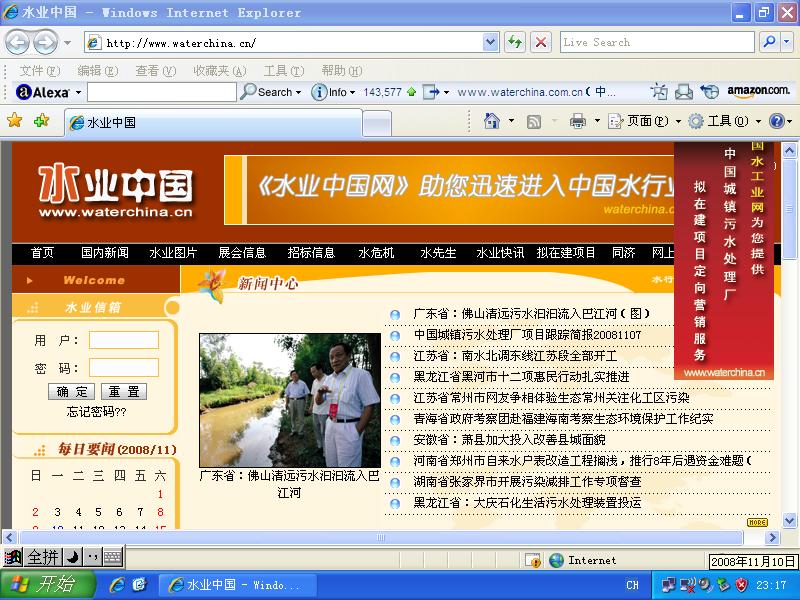The width and height of the screenshot is (800, 600).
Task: Click the 确定 login button
Action: (72, 391)
